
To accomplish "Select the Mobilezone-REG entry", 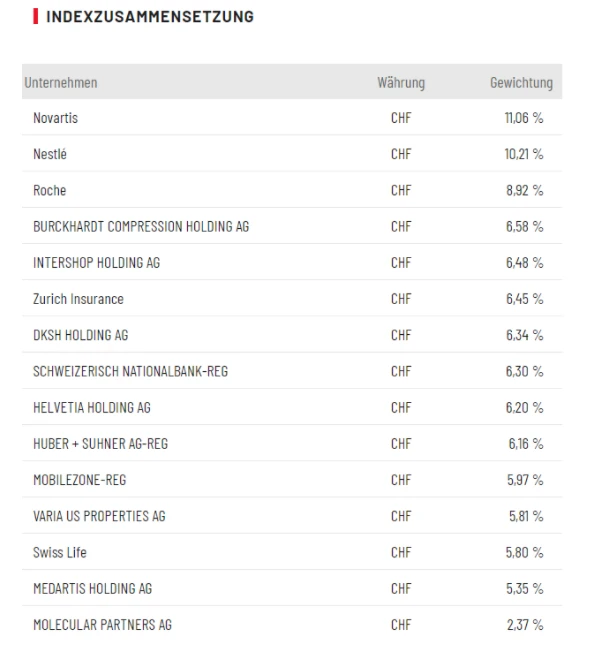I will 82,480.
